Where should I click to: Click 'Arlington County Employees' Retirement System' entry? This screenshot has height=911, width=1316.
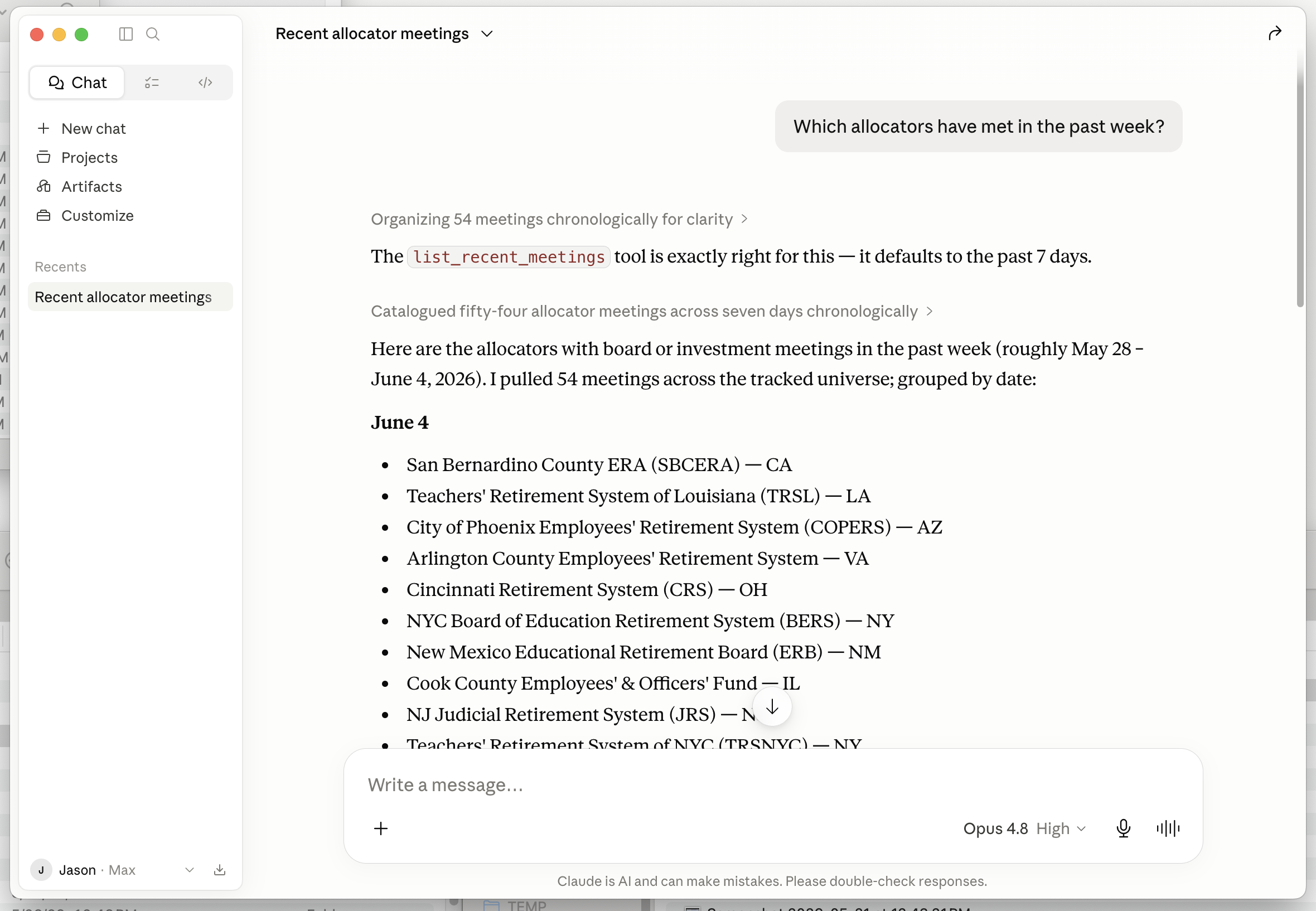click(638, 558)
